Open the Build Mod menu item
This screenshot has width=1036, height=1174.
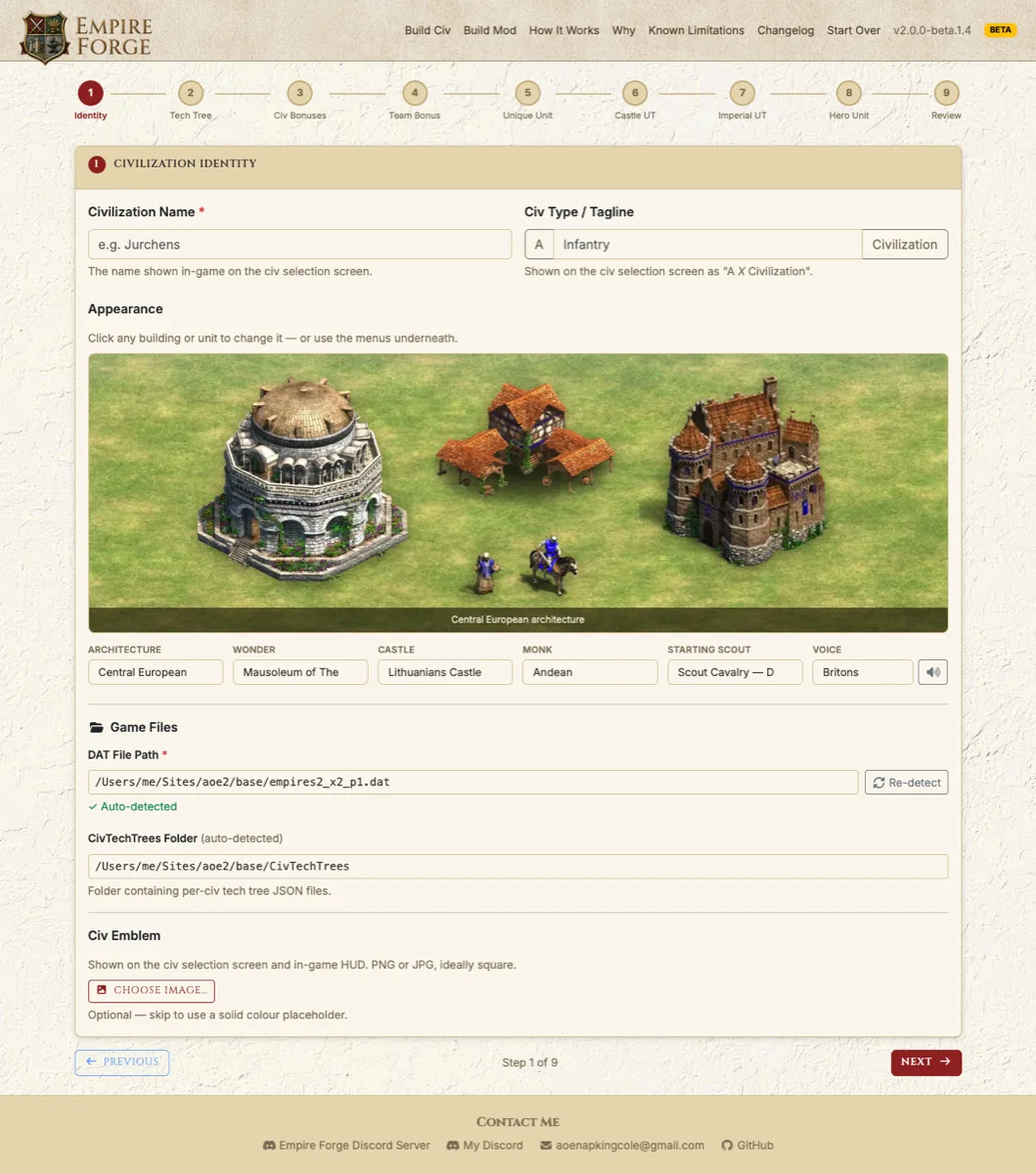(490, 30)
